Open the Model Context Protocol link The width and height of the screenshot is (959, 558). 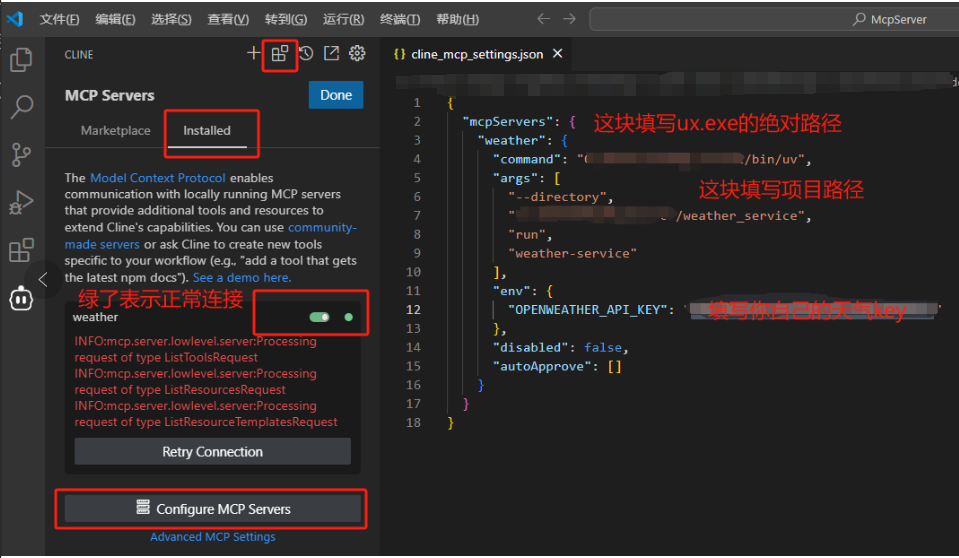click(x=158, y=177)
